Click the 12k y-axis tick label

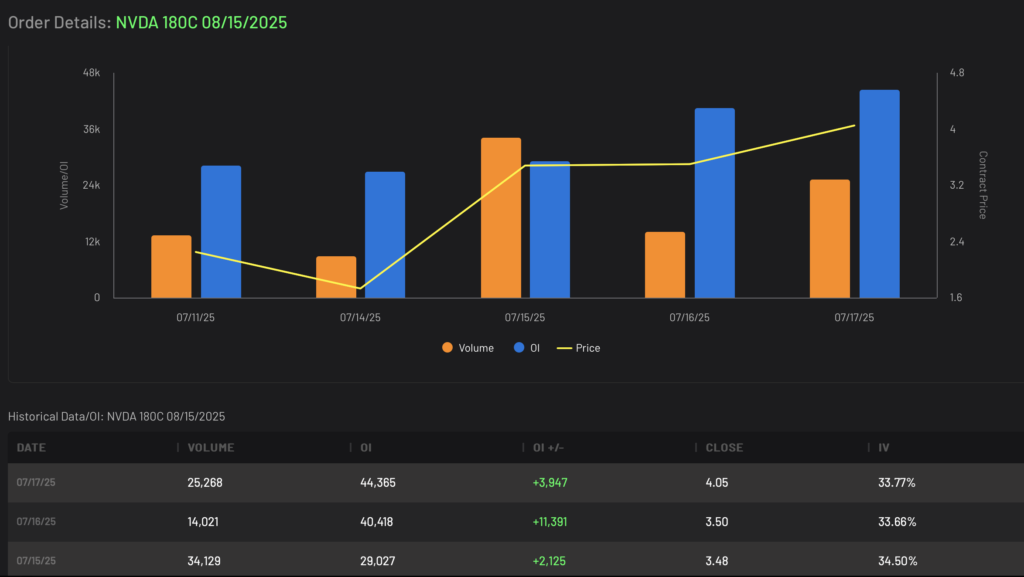point(92,242)
